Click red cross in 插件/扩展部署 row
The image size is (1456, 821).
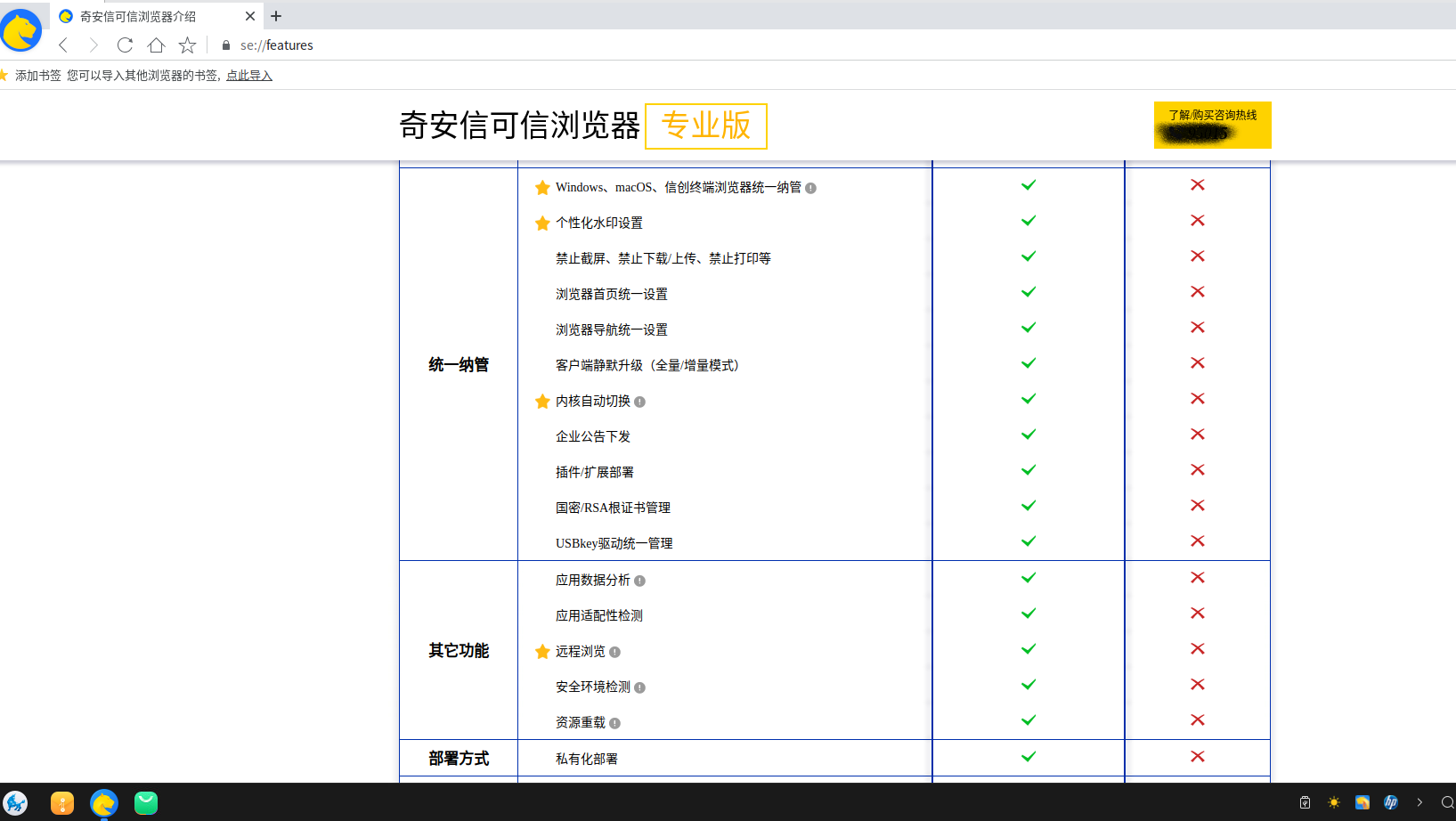pyautogui.click(x=1198, y=470)
